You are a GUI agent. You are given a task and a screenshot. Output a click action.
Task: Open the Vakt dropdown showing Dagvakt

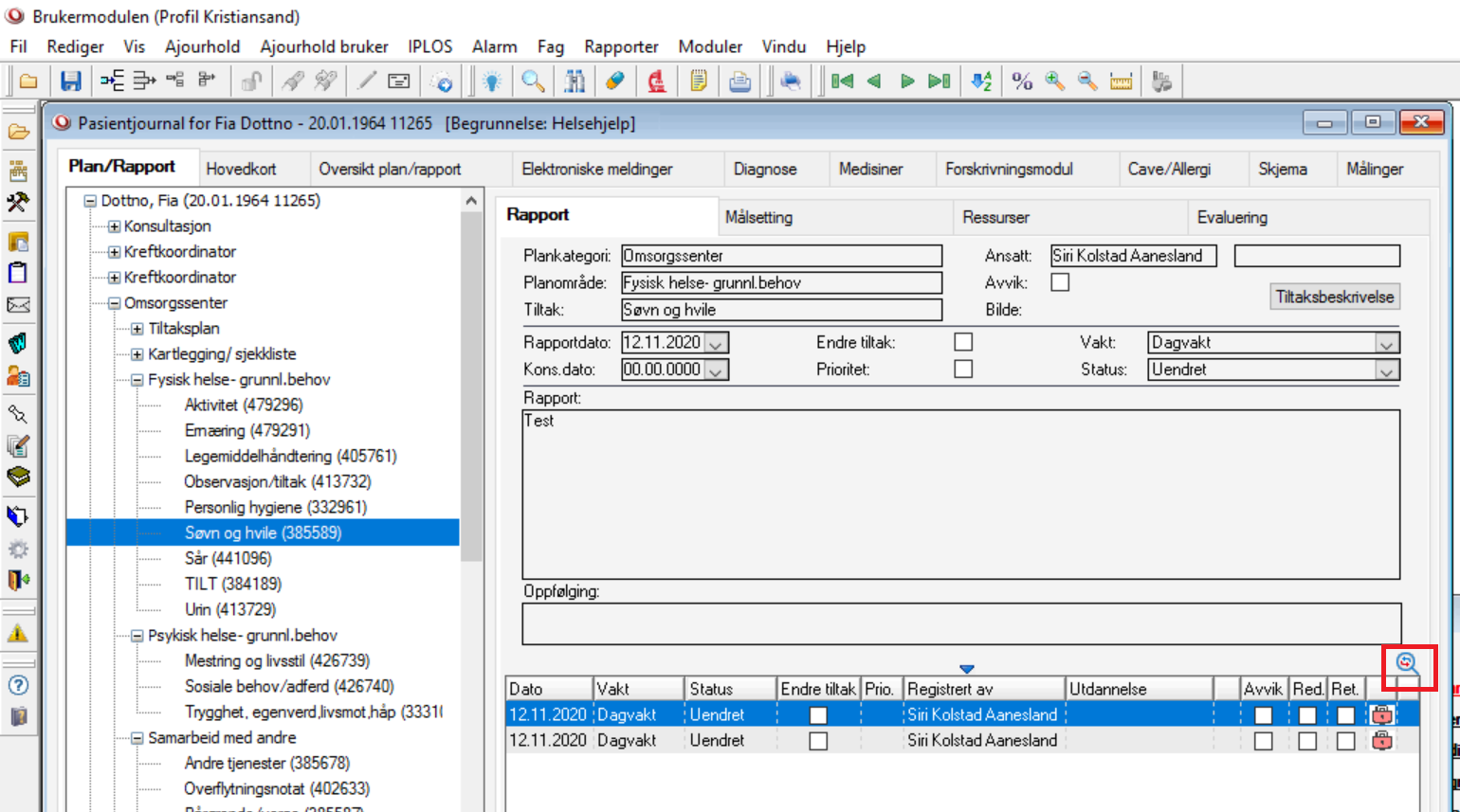point(1387,343)
